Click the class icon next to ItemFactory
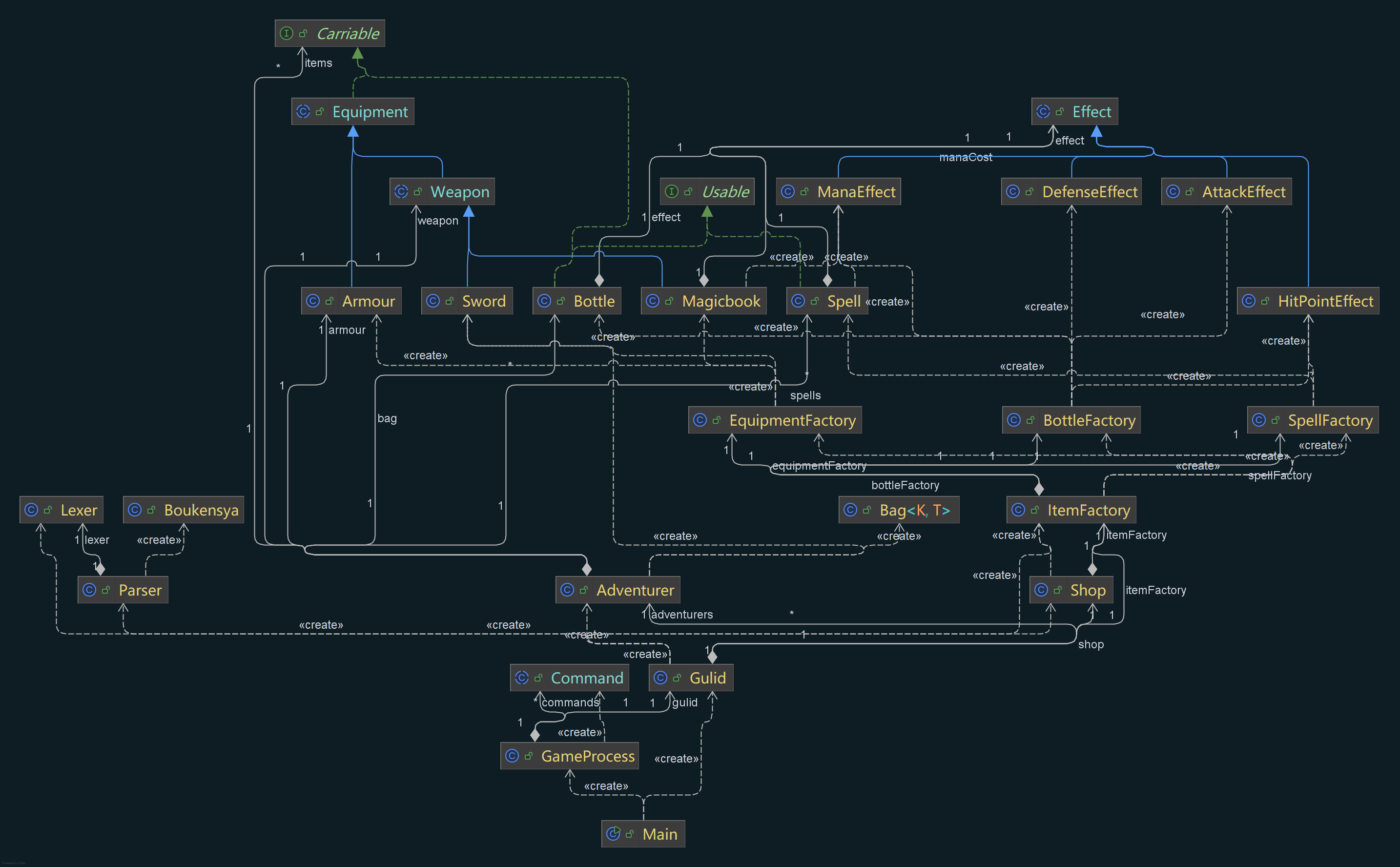 1019,509
